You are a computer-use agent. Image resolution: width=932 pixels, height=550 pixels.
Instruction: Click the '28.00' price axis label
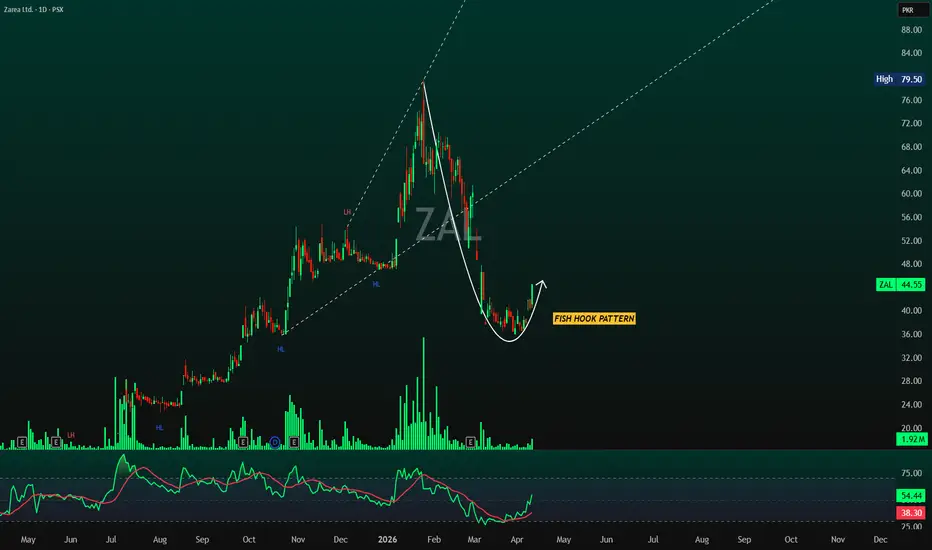[x=911, y=381]
